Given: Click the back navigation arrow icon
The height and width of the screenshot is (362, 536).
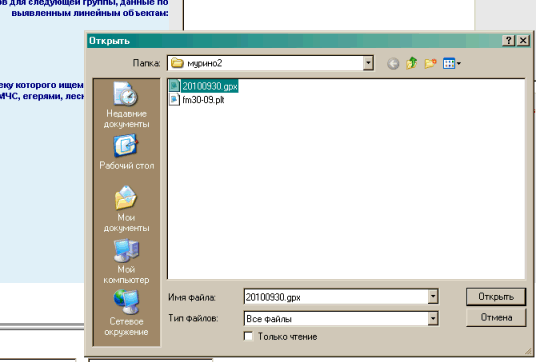Looking at the screenshot, I should pos(393,64).
